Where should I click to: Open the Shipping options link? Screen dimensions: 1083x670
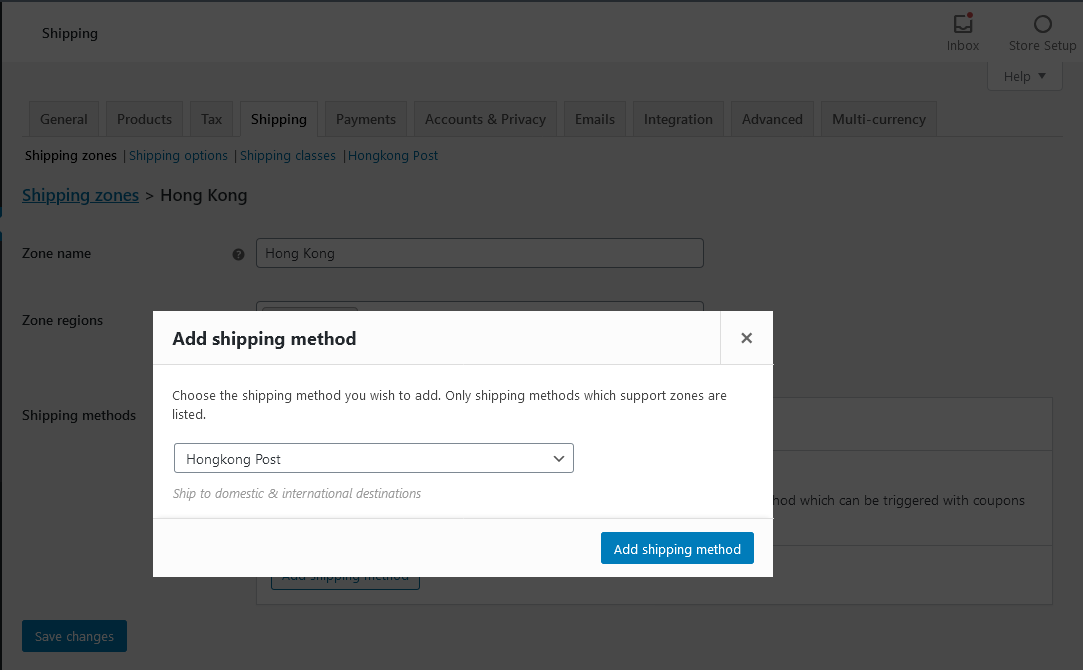click(x=178, y=155)
